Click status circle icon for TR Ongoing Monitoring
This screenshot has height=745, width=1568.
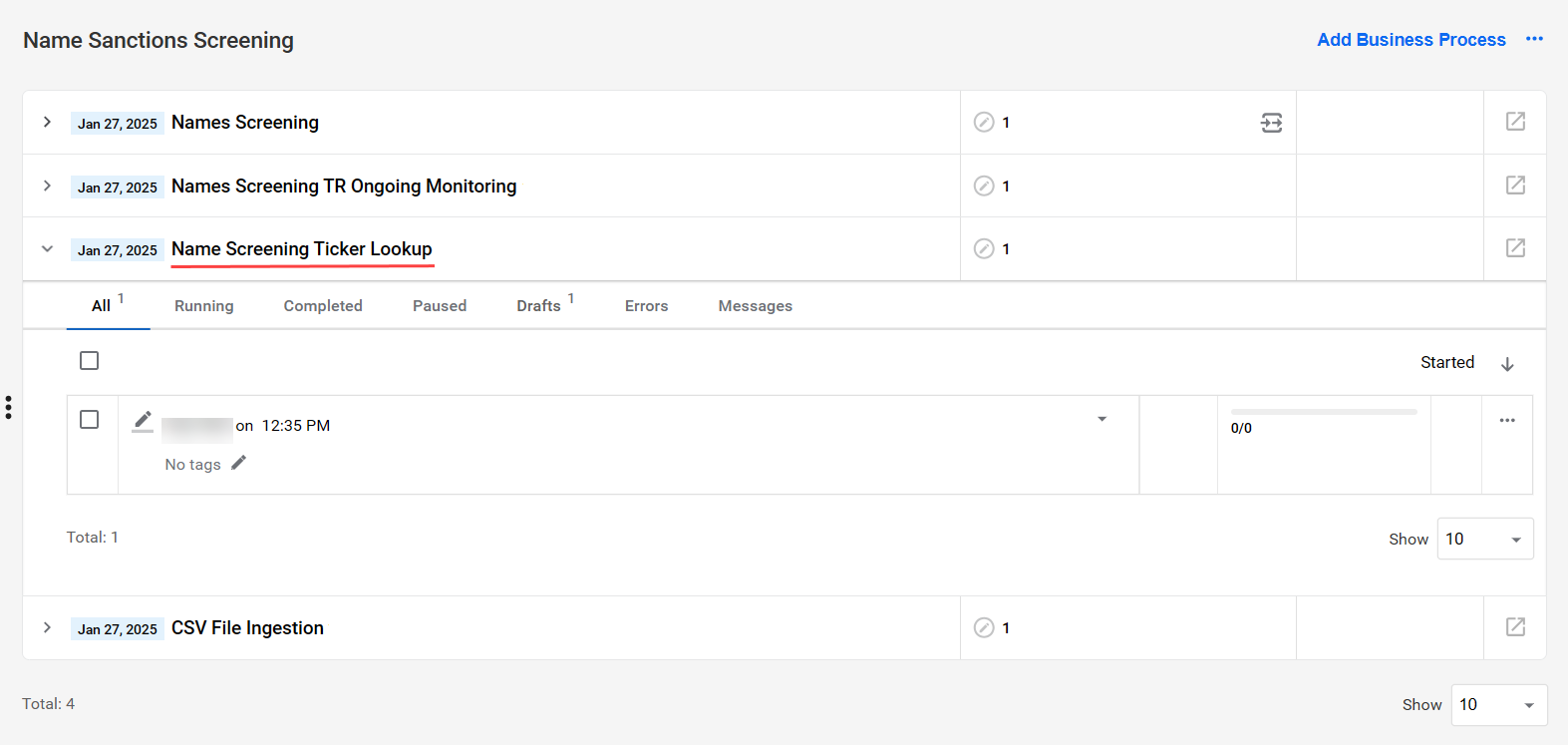pos(984,186)
